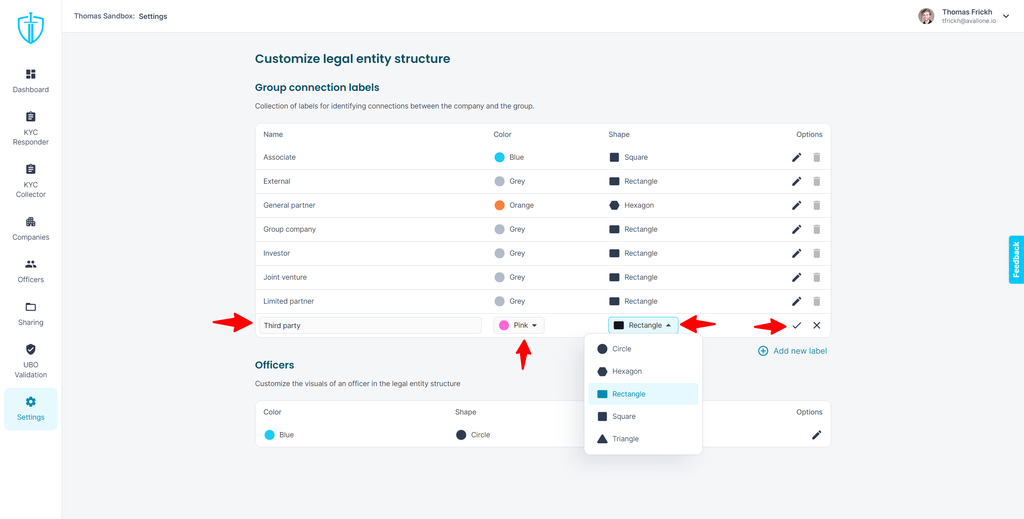The width and height of the screenshot is (1024, 519).
Task: Open the Companies page
Action: click(x=31, y=228)
